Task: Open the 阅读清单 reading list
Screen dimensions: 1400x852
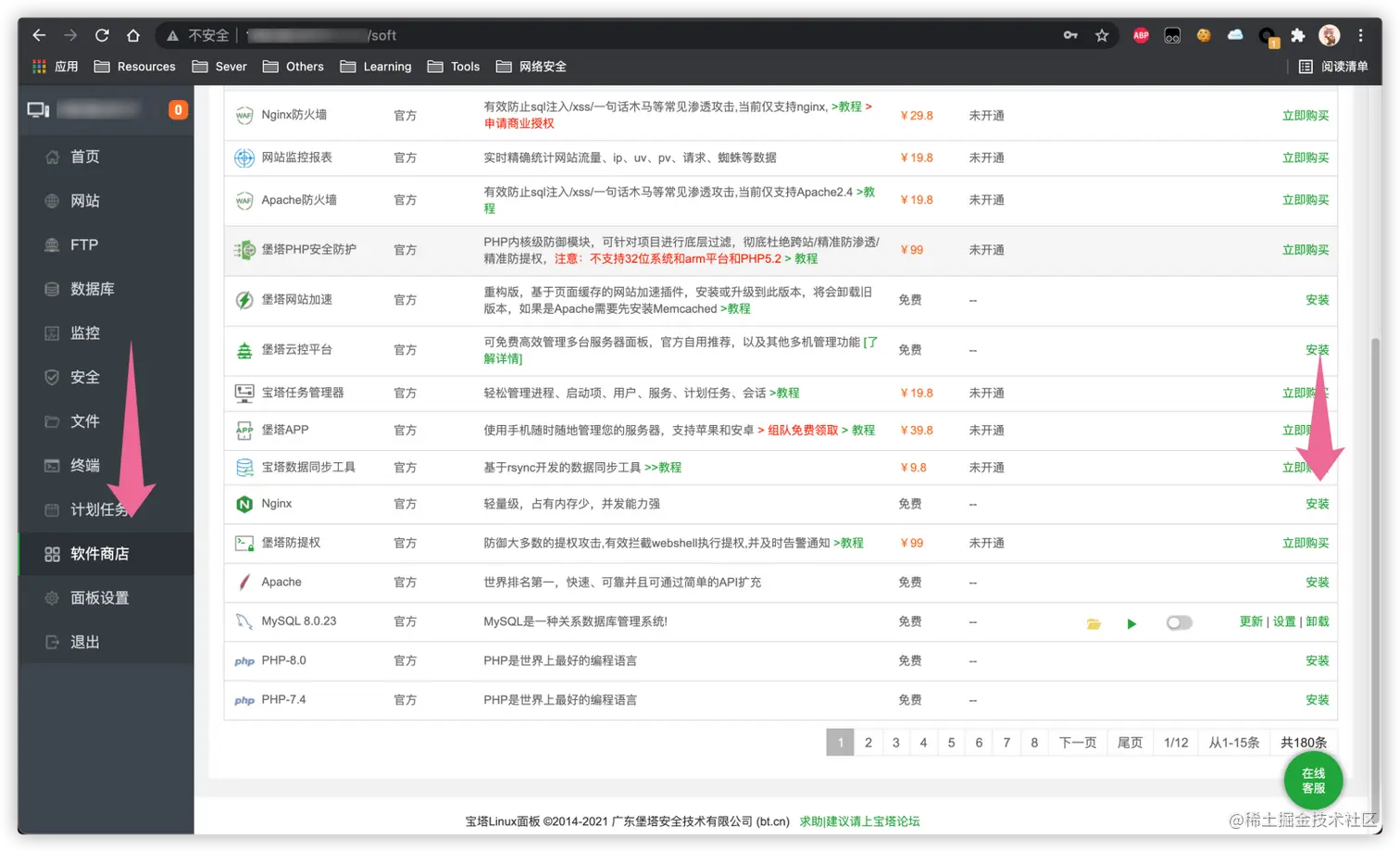Action: (1333, 67)
